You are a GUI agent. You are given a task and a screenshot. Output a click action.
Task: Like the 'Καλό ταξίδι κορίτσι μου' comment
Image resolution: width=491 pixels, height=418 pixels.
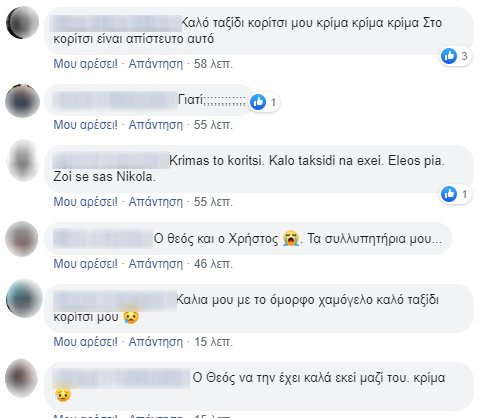tap(86, 64)
